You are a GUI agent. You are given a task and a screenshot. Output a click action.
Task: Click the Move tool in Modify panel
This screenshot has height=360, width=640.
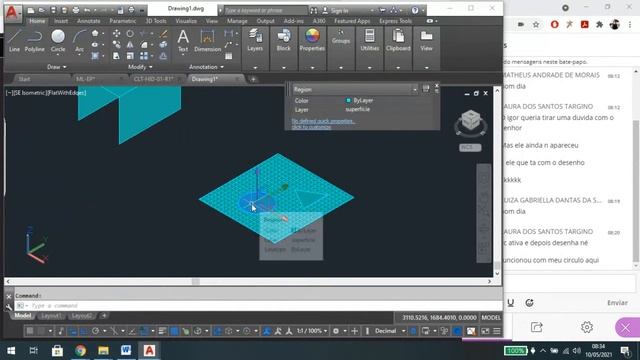116,33
